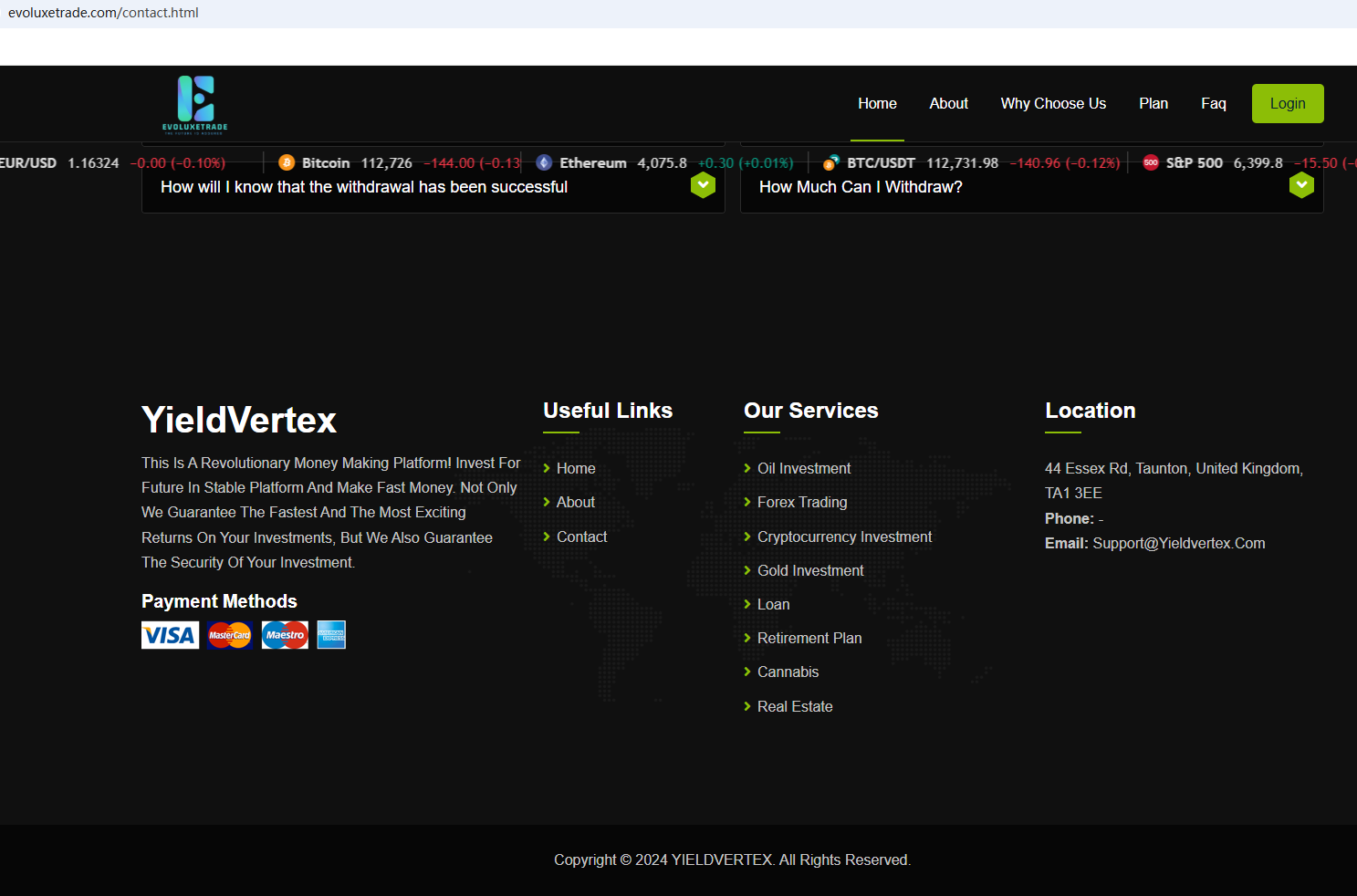Click the browser address bar URL
Viewport: 1357px width, 896px height.
pyautogui.click(x=103, y=13)
